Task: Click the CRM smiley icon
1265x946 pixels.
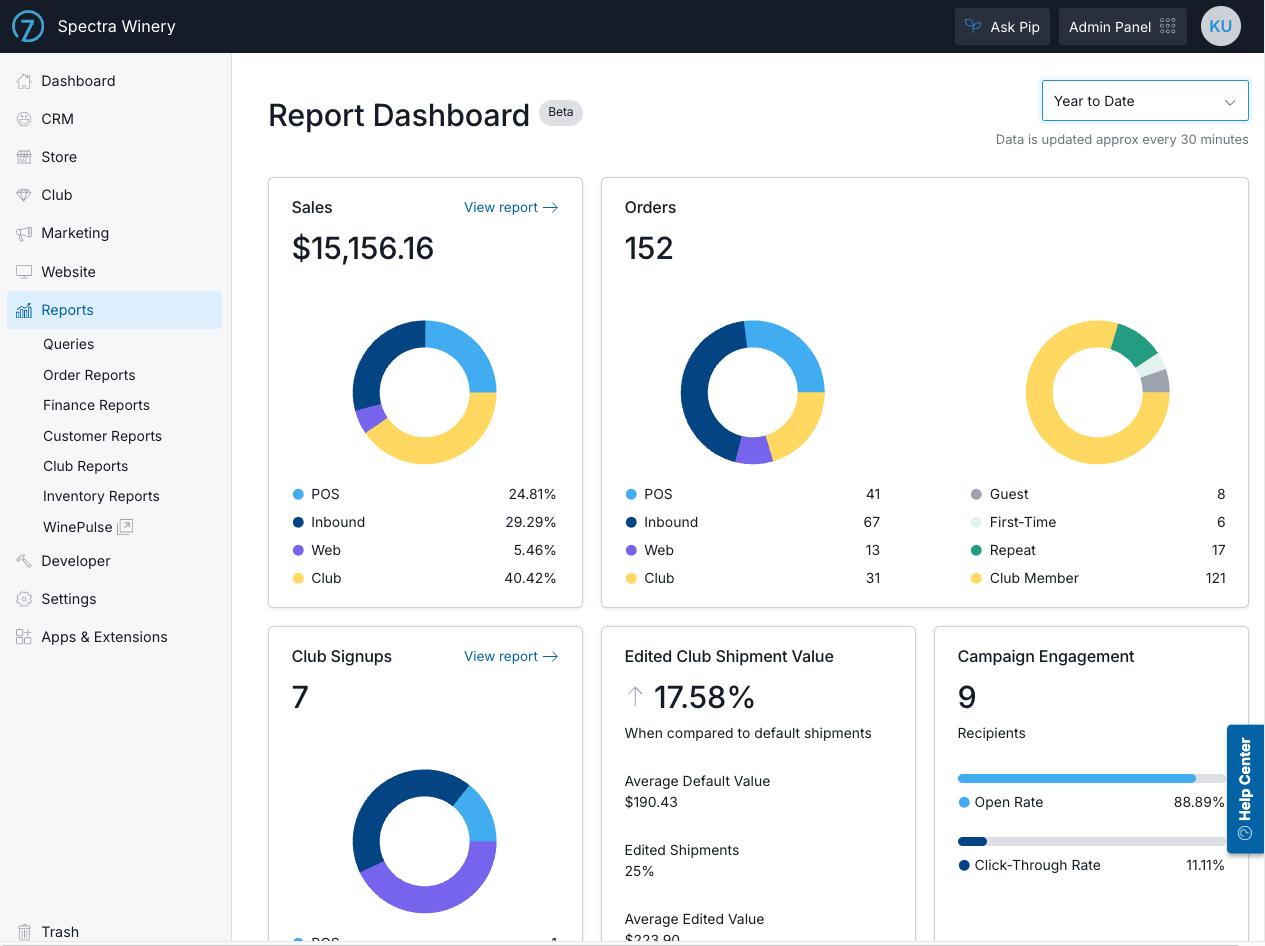Action: tap(24, 119)
